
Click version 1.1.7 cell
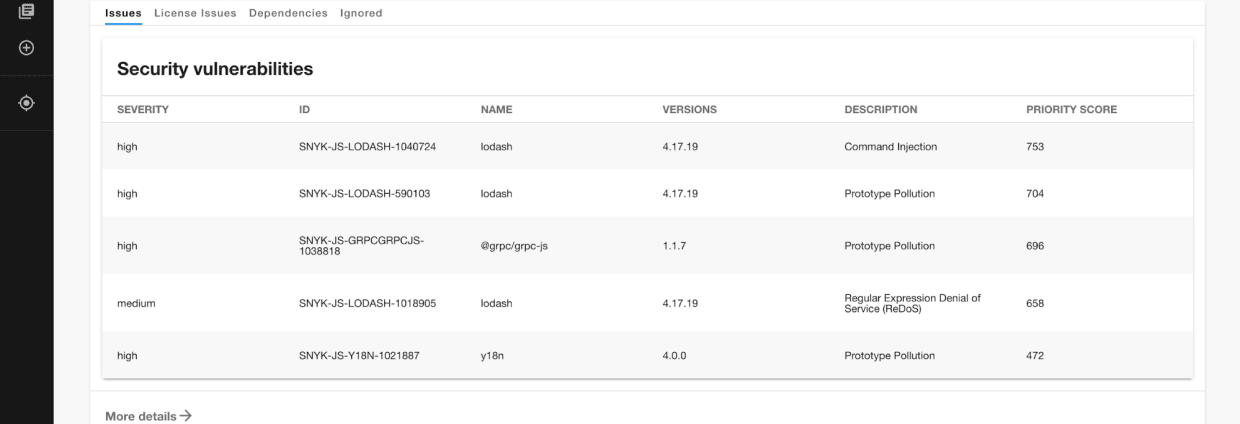[x=673, y=246]
